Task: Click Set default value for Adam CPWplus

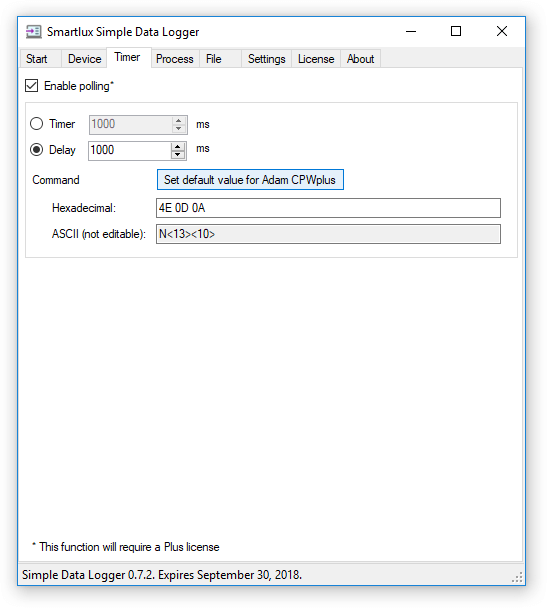Action: 250,180
